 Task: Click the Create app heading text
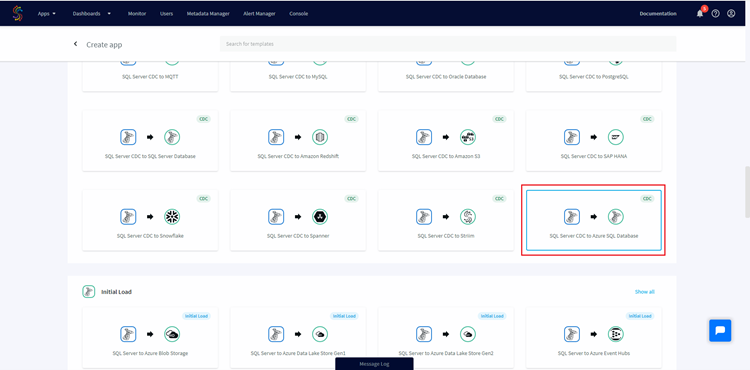pyautogui.click(x=104, y=44)
